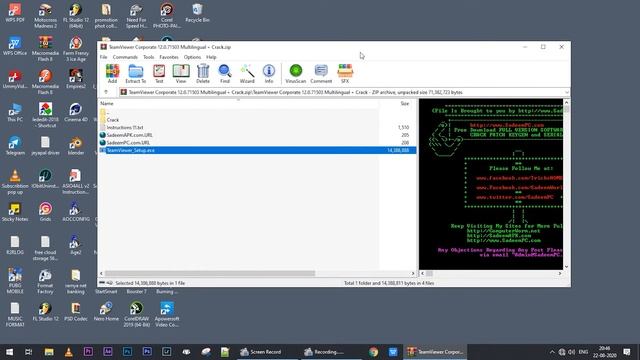Click comment pane horizontal scrollbar thumb
This screenshot has width=640, height=360.
pos(429,273)
